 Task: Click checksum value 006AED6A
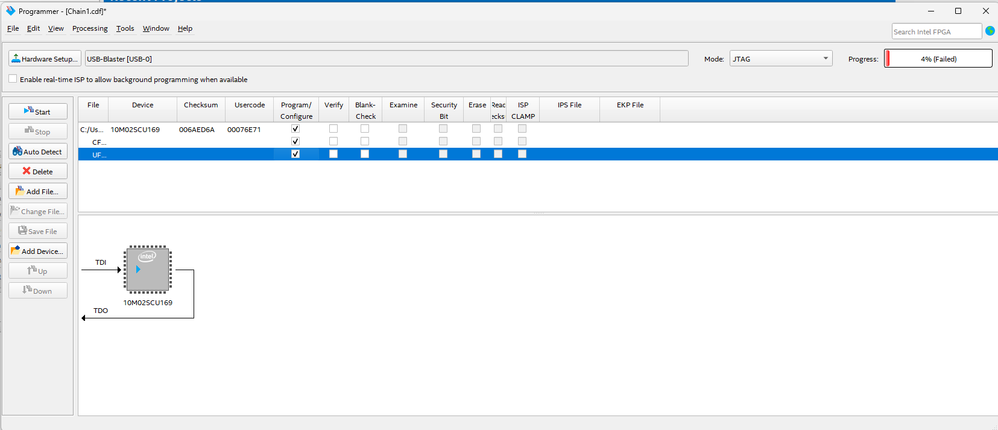point(197,129)
